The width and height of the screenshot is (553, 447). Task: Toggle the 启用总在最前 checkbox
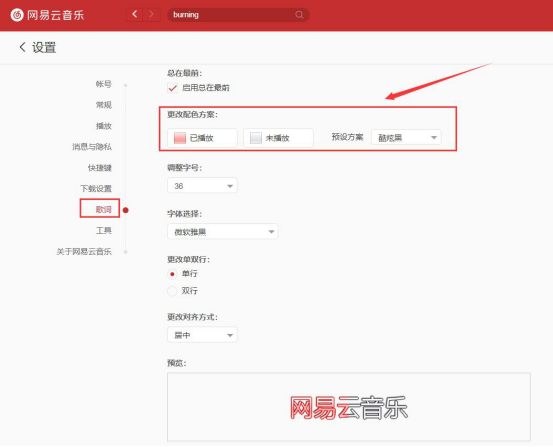coord(172,88)
